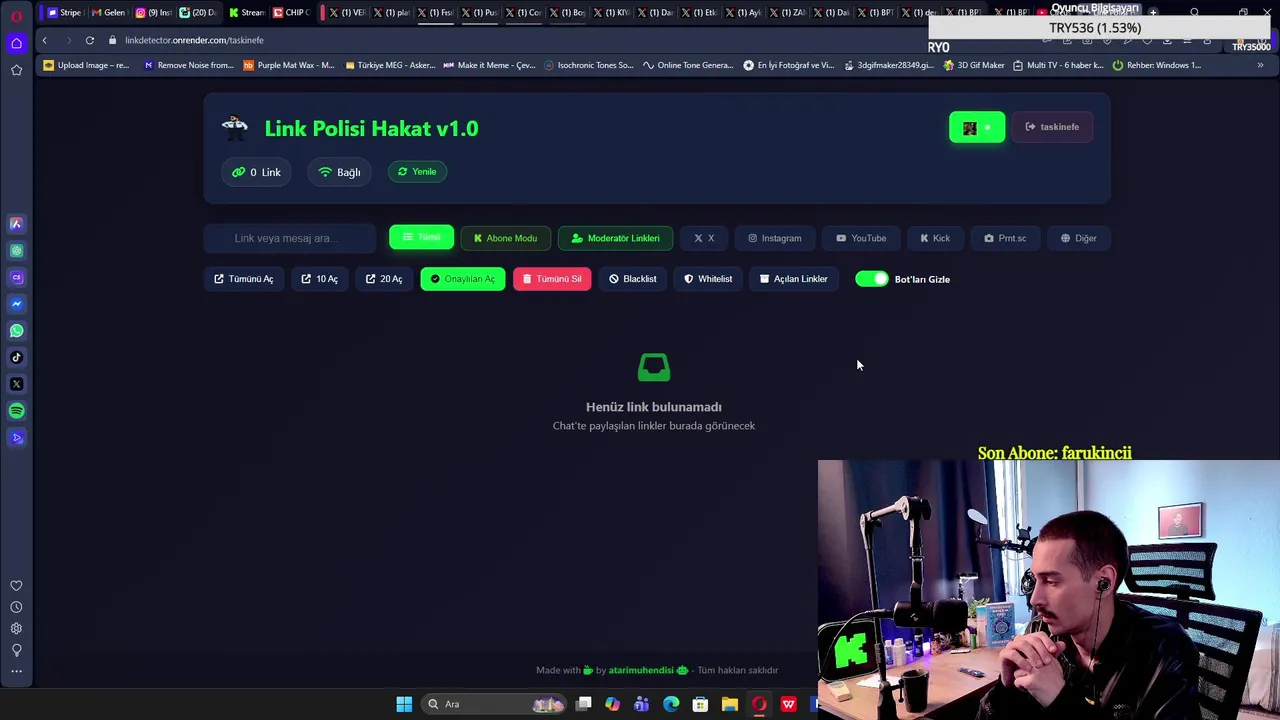1280x720 pixels.
Task: Open 10 links with 10 Aç
Action: (319, 279)
